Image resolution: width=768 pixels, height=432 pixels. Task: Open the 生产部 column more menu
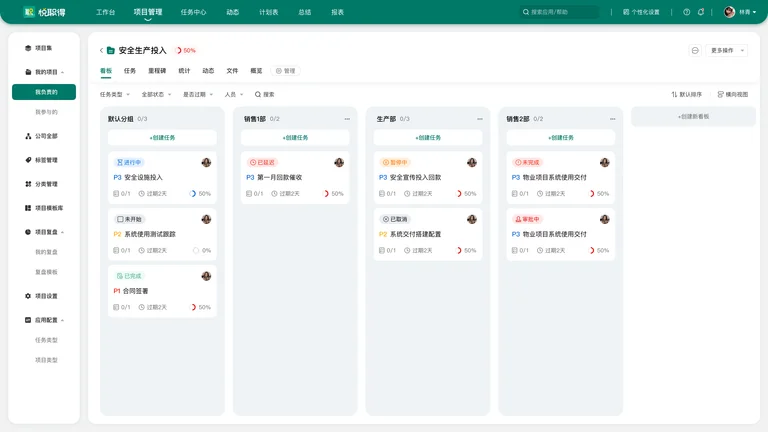pos(480,119)
